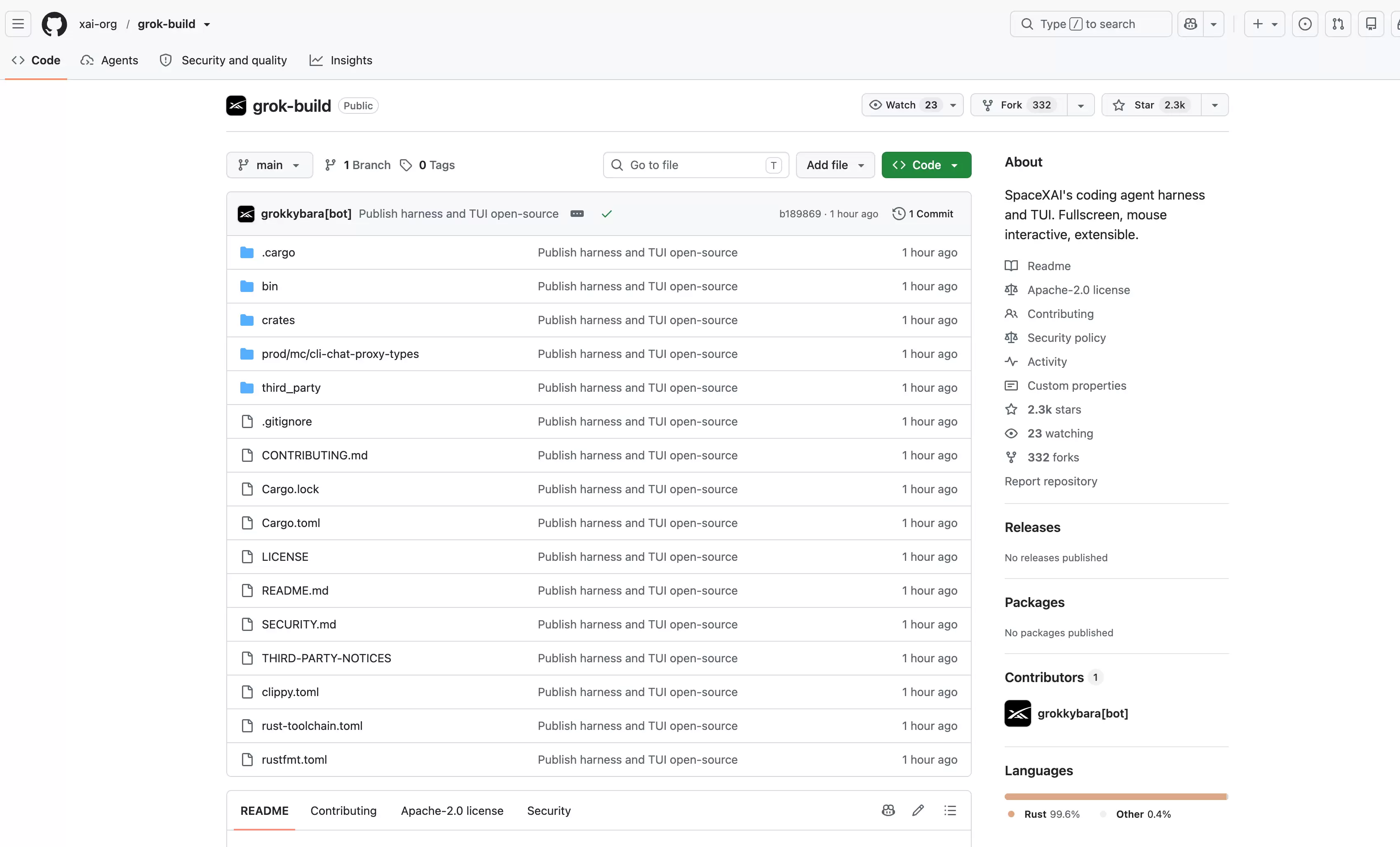Viewport: 1400px width, 847px height.
Task: Open commit hash b189869
Action: (800, 214)
